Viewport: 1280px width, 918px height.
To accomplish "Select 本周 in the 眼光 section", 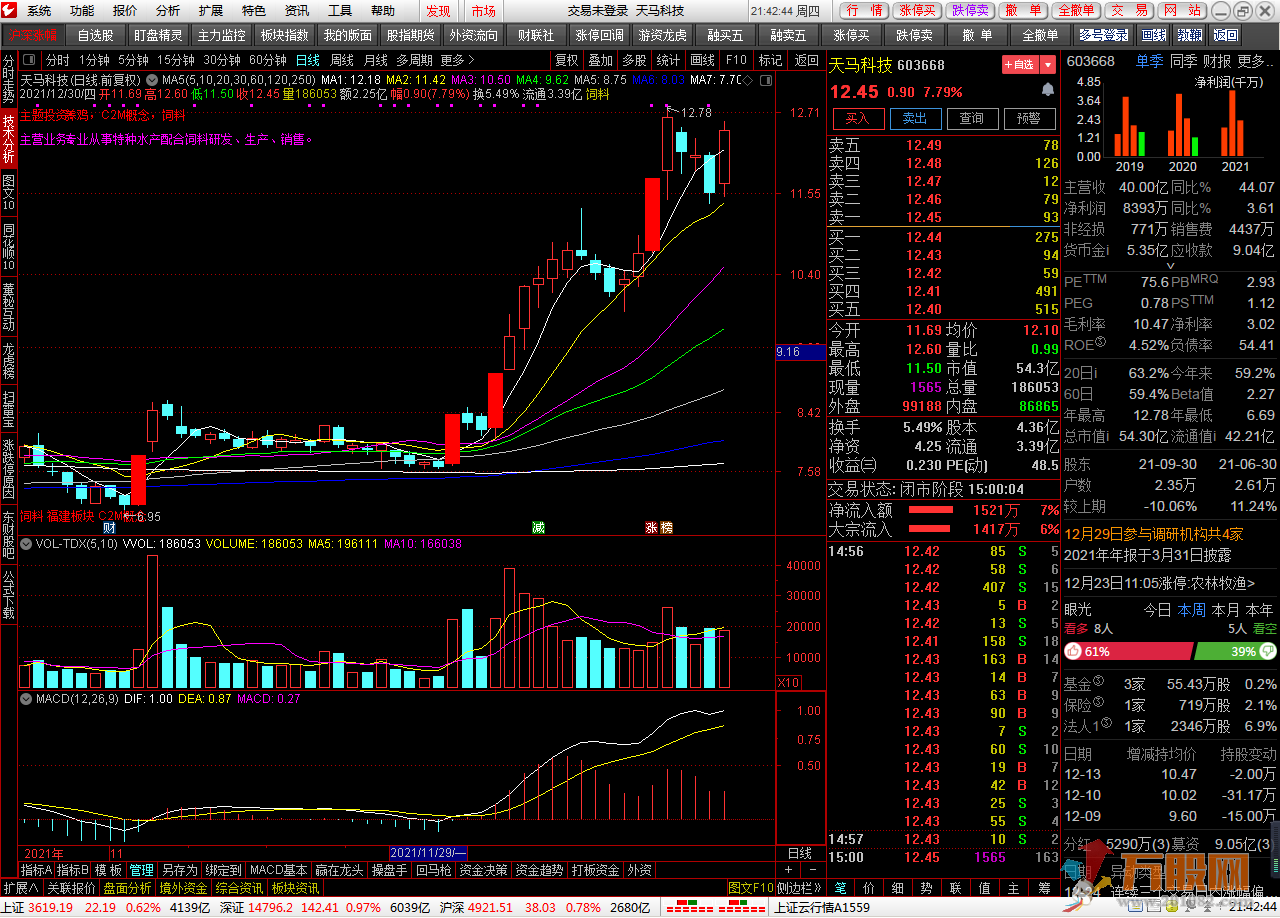I will point(1192,609).
